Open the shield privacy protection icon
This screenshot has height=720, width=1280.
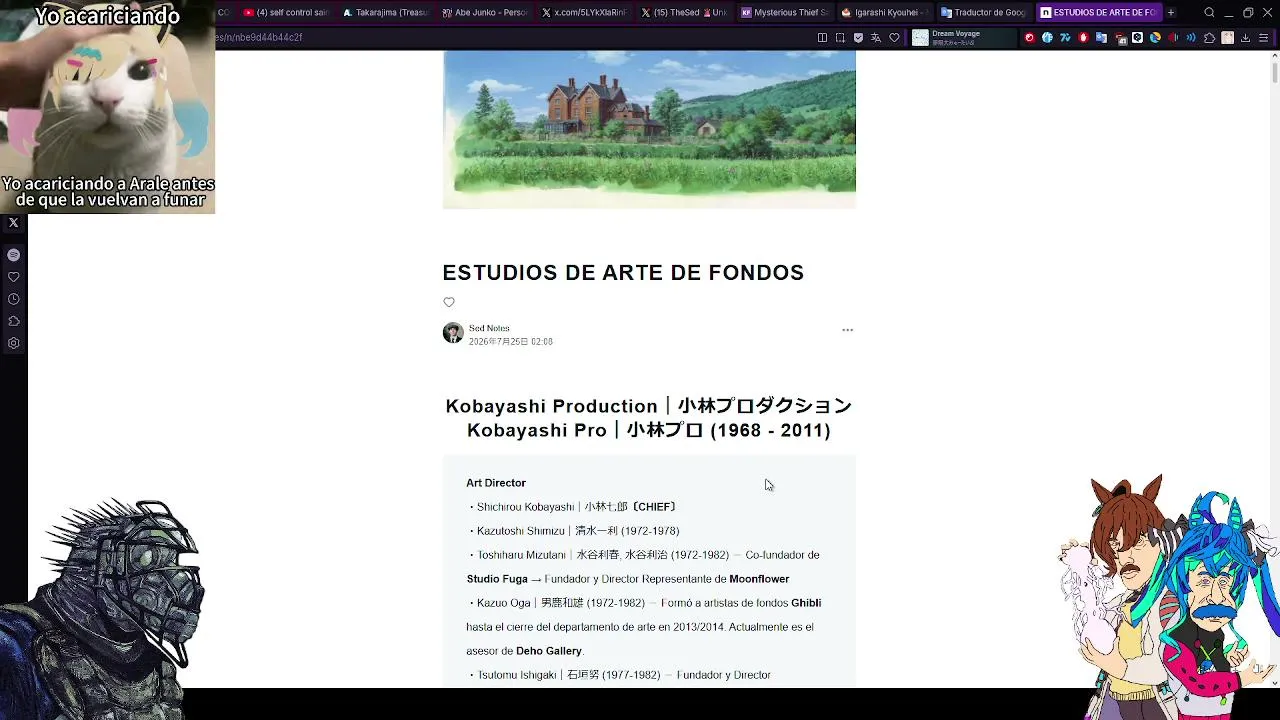pyautogui.click(x=858, y=38)
